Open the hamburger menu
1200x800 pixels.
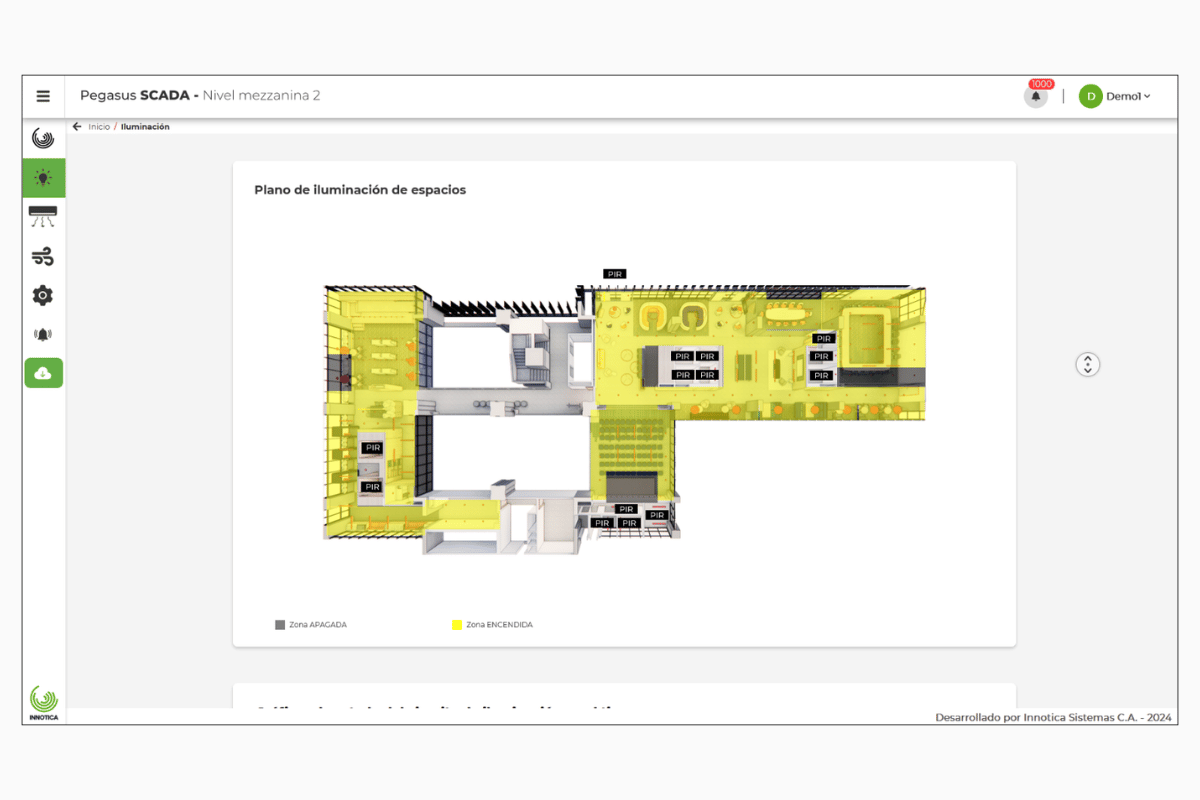pos(43,96)
